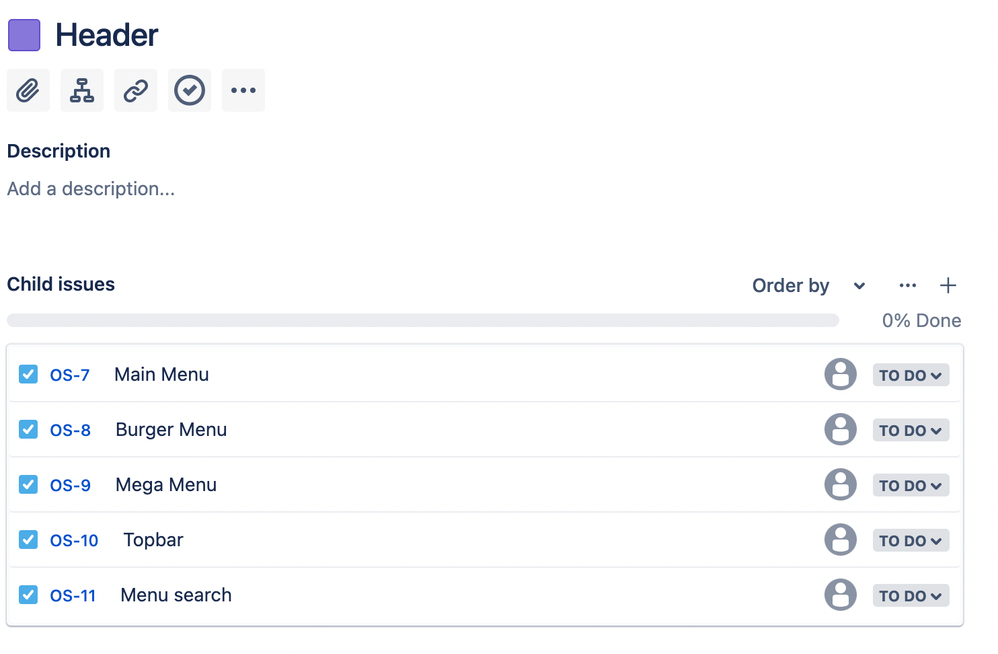Click the OS-7 task type checkbox icon

(28, 374)
